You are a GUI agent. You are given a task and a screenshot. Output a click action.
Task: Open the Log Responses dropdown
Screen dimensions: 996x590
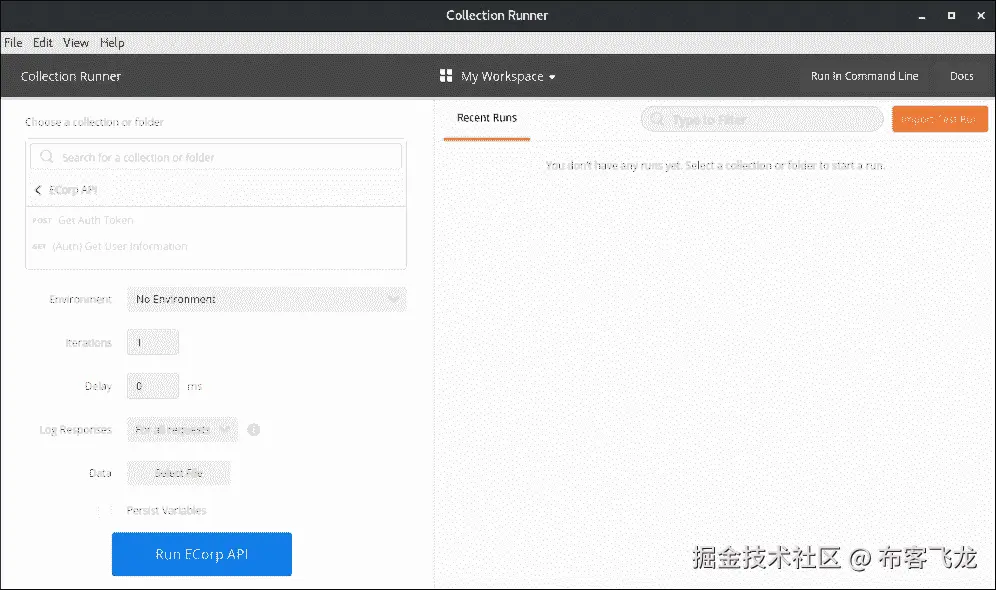coord(182,429)
